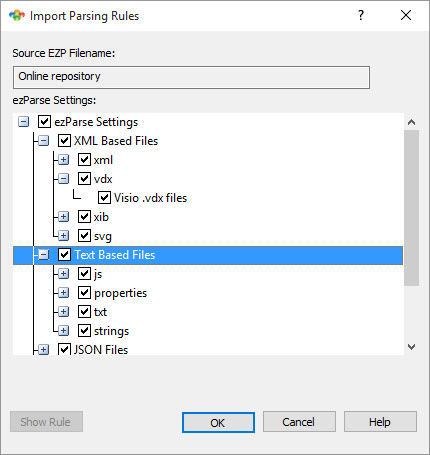Select the txt tree item label
This screenshot has height=455, width=430.
click(100, 312)
